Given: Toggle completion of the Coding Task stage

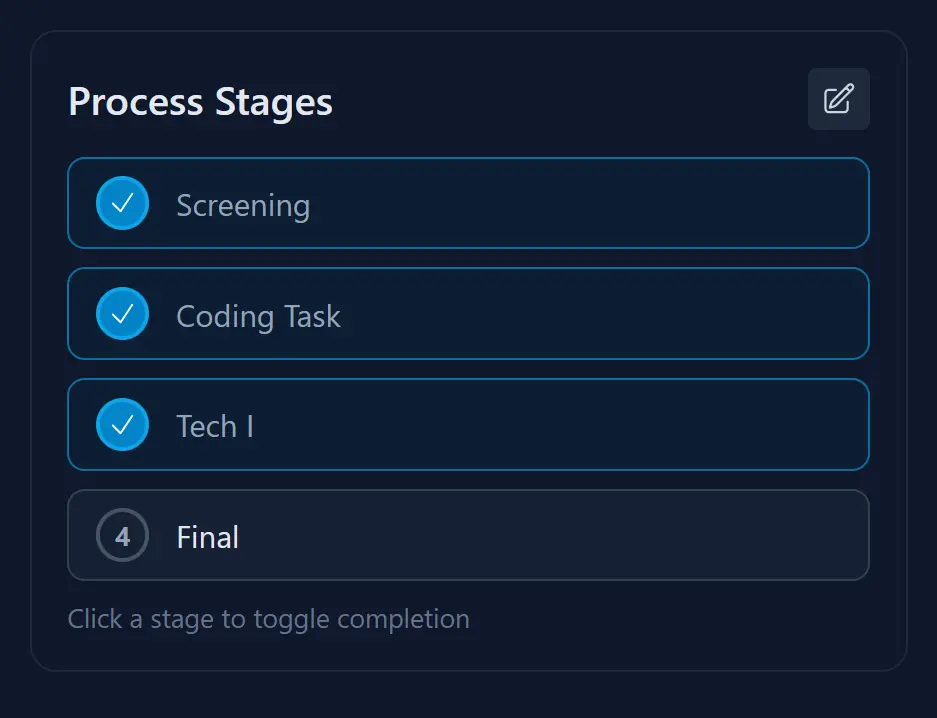Looking at the screenshot, I should tap(468, 314).
